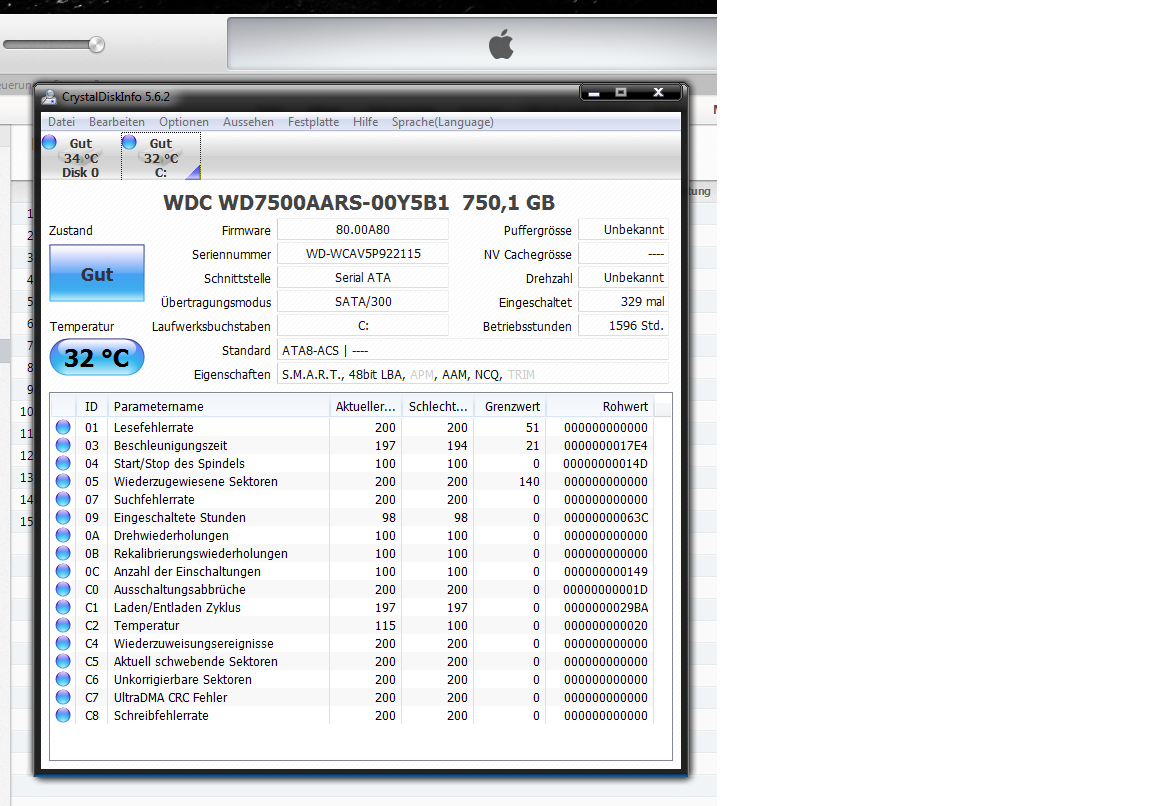Click the Aktueller column header

click(x=365, y=406)
